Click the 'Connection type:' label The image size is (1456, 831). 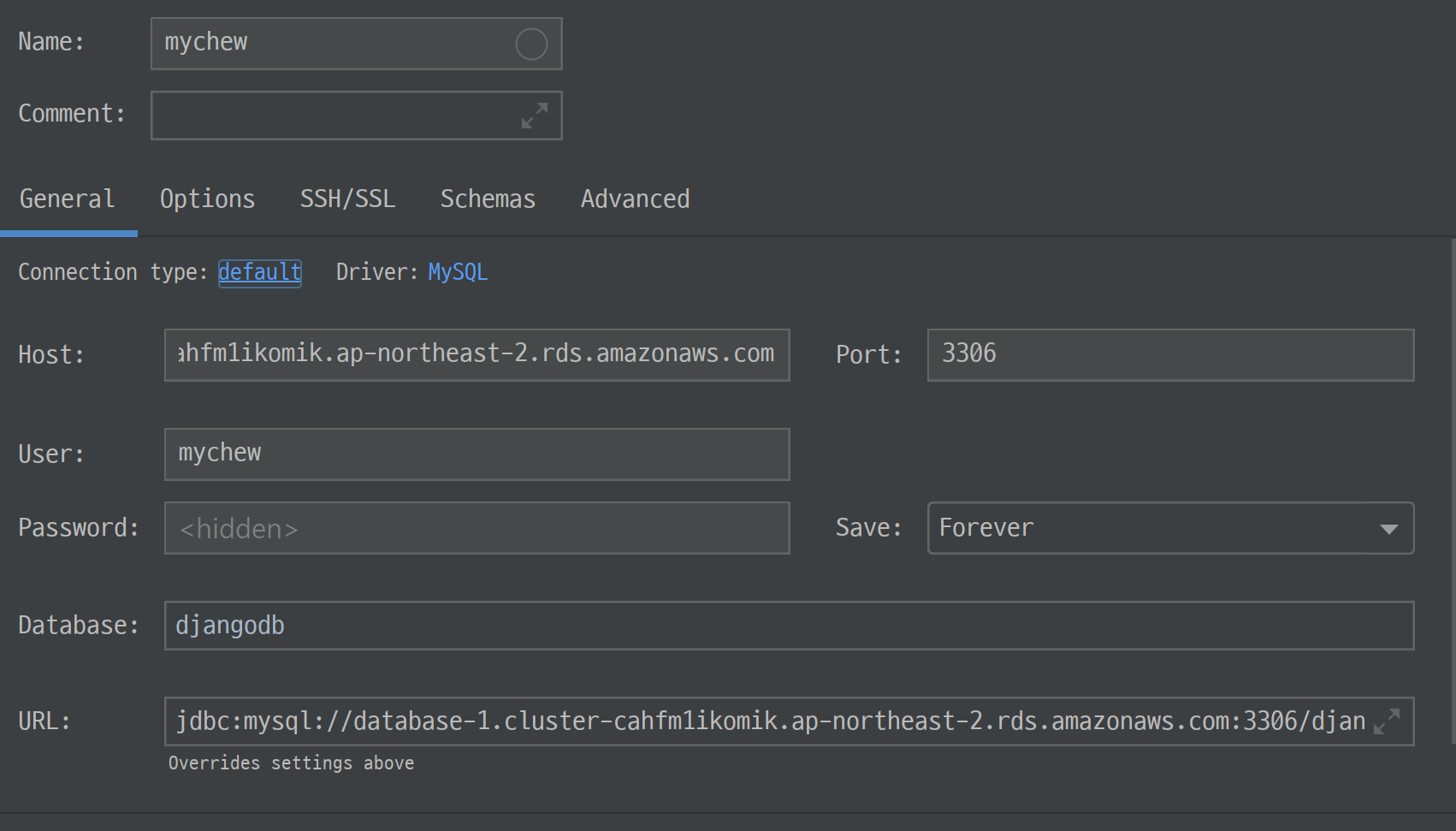click(113, 272)
